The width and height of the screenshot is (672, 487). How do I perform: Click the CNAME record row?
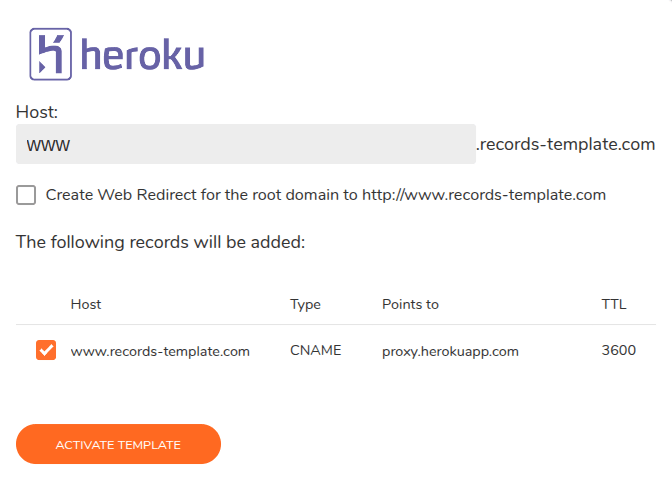pyautogui.click(x=336, y=350)
